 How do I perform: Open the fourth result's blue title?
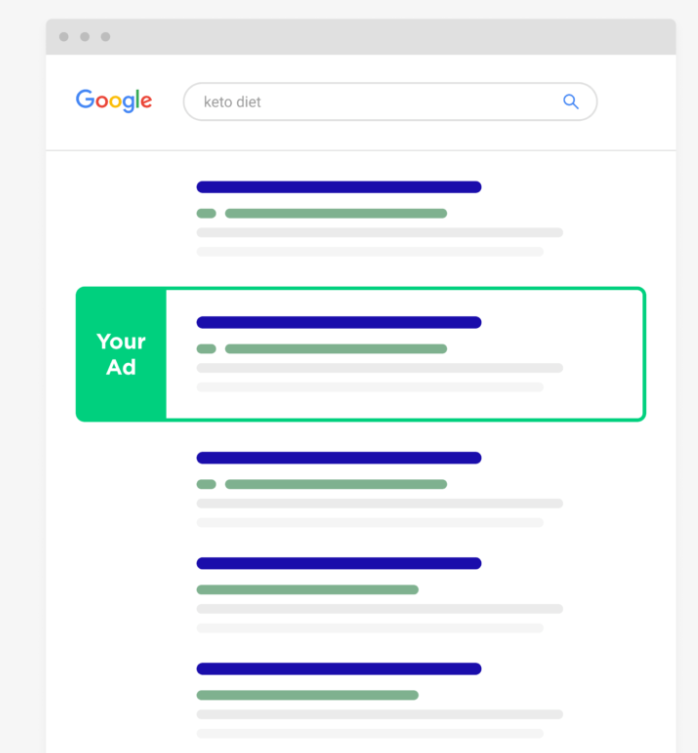pyautogui.click(x=339, y=563)
